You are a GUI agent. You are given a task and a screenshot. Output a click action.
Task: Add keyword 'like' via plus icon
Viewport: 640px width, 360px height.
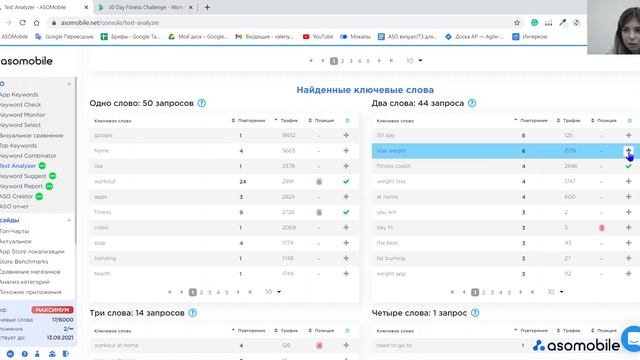point(346,166)
